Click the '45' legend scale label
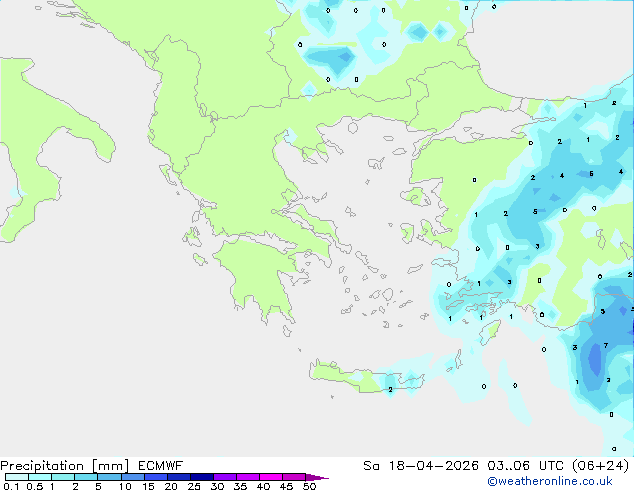Image resolution: width=634 pixels, height=490 pixels. pyautogui.click(x=286, y=486)
